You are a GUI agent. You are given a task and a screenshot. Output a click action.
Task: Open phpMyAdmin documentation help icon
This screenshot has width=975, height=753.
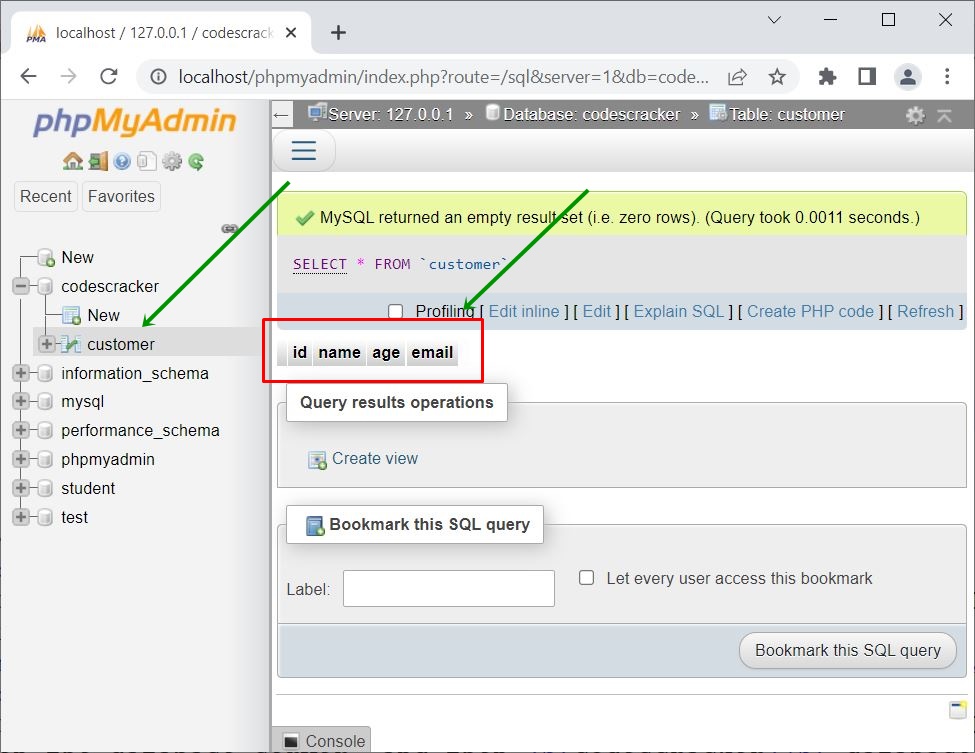click(x=122, y=161)
